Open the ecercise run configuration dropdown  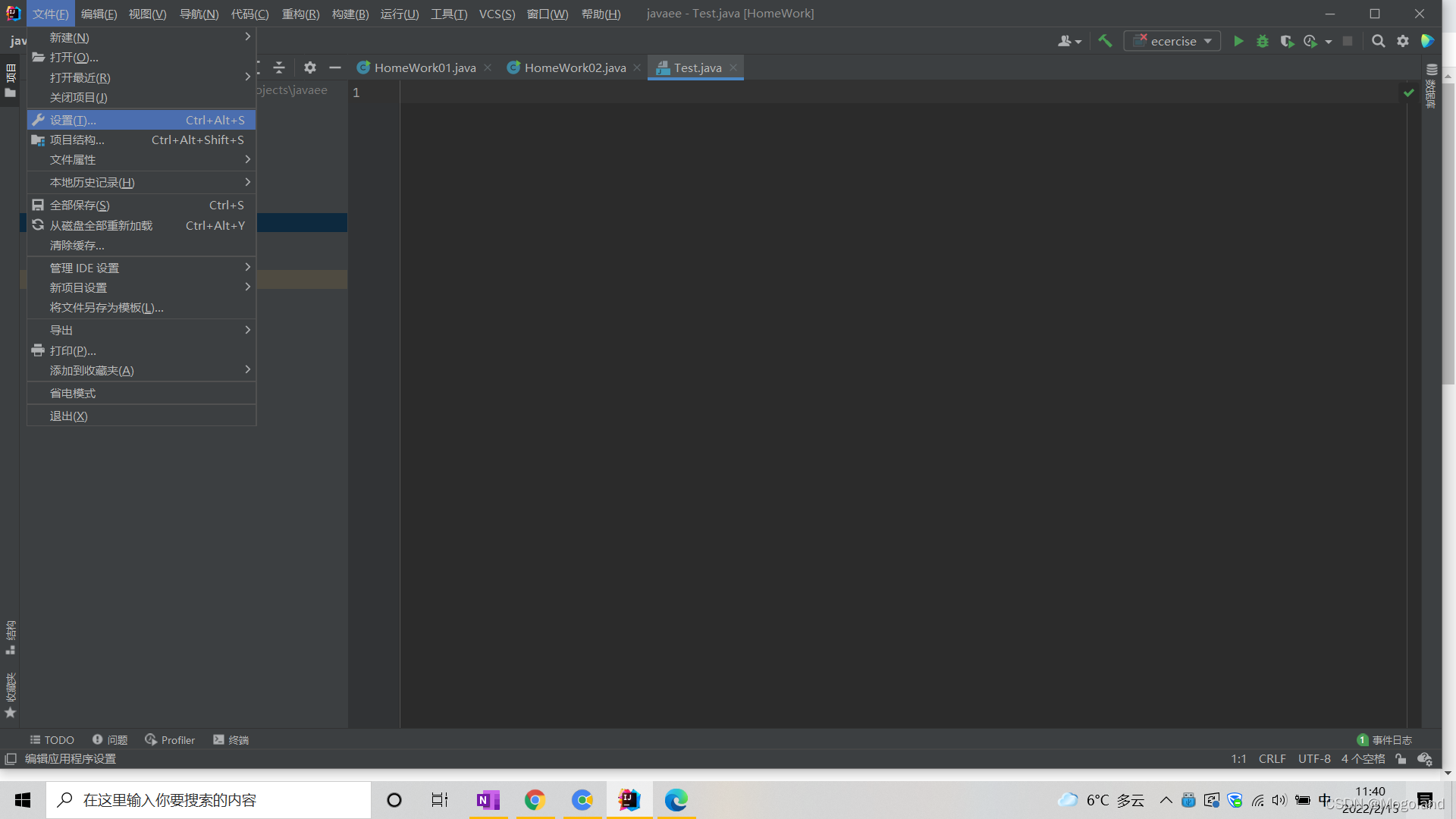(x=1172, y=41)
